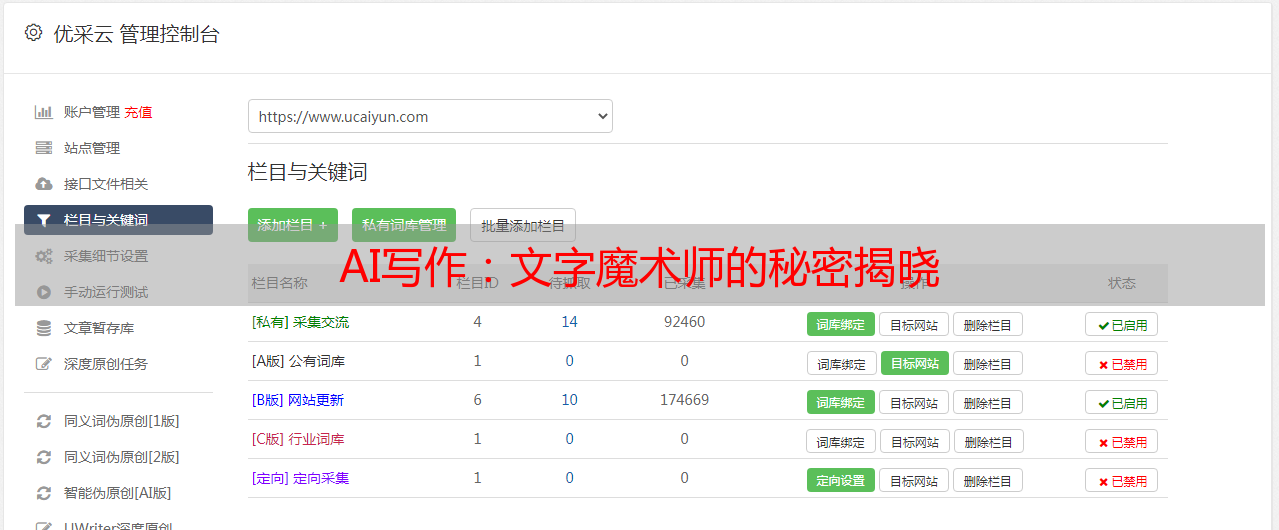The image size is (1279, 530).
Task: Click green 目标网站 for the 公有词库 row
Action: coord(915,363)
